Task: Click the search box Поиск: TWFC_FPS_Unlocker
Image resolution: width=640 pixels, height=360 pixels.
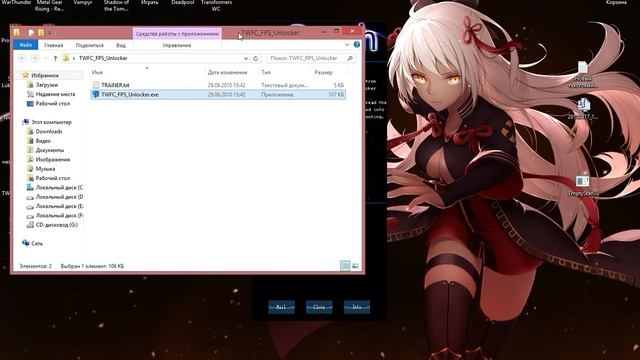Action: point(306,58)
